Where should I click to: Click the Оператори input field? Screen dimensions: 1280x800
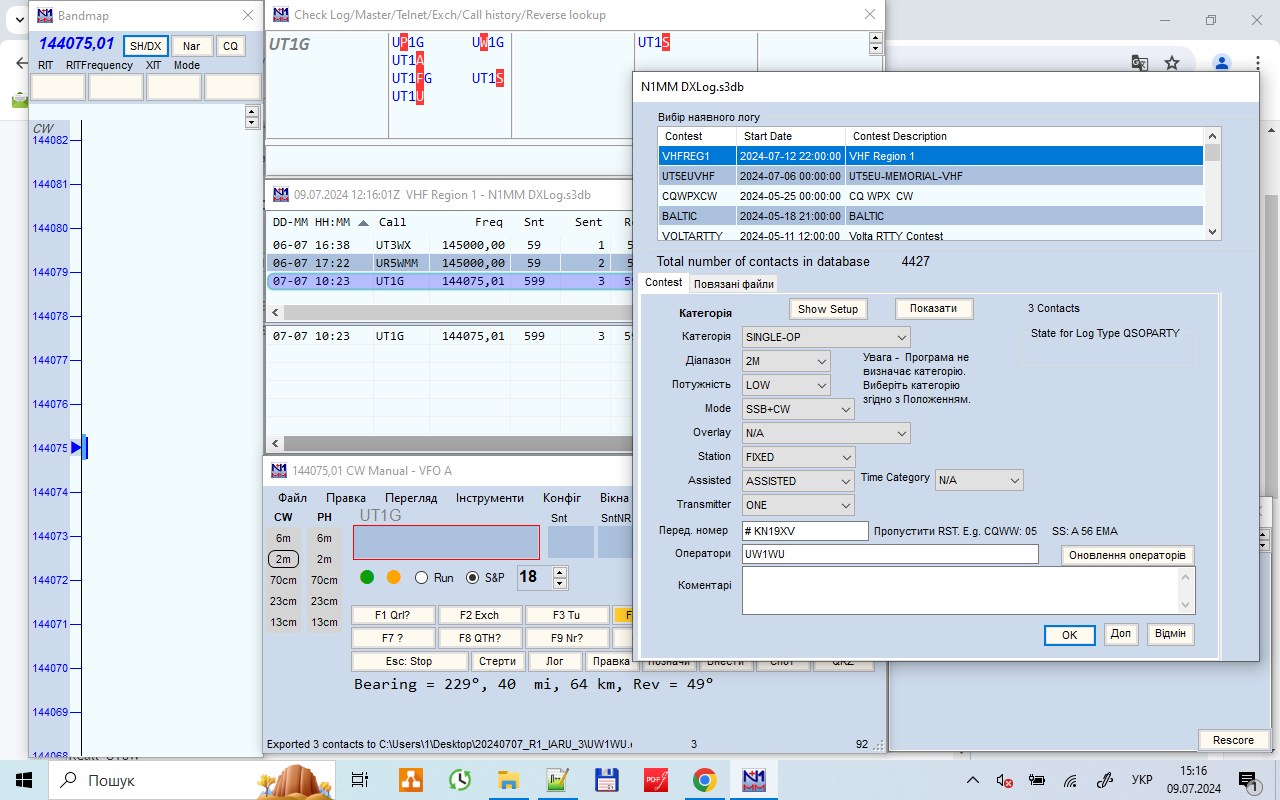[890, 554]
